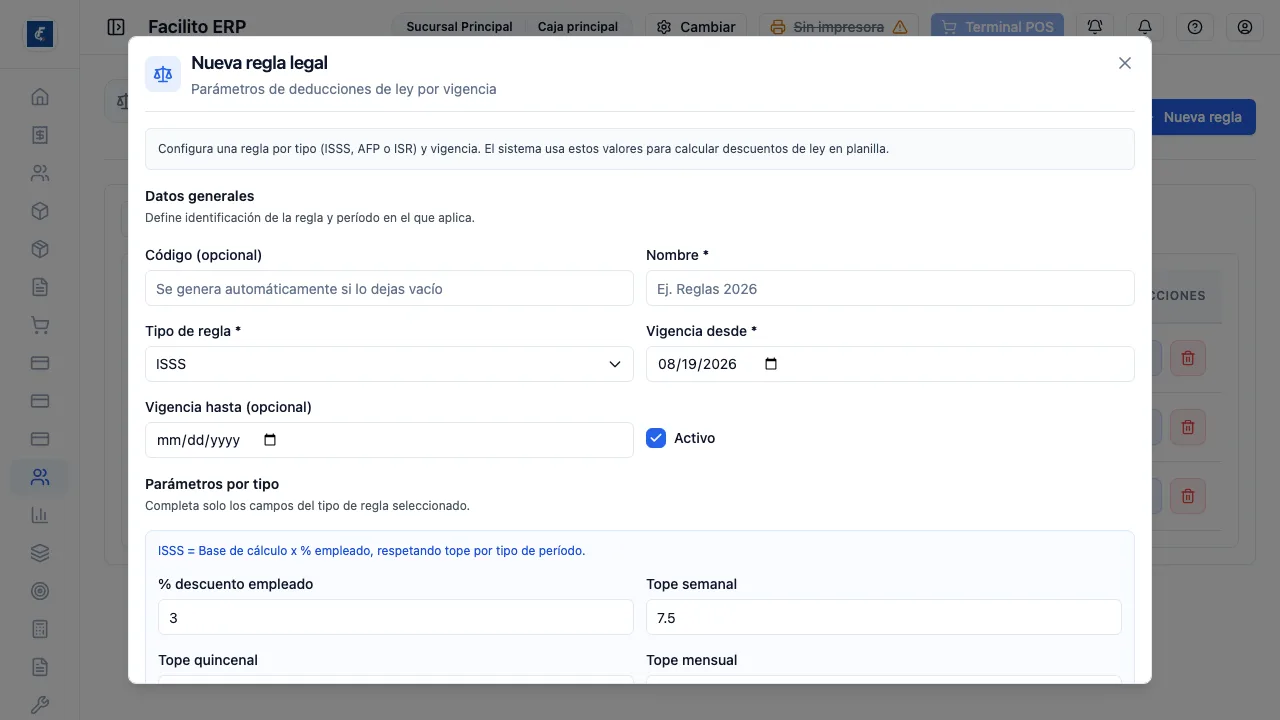Open the stacked layers sidebar icon
Viewport: 1280px width, 720px height.
40,553
